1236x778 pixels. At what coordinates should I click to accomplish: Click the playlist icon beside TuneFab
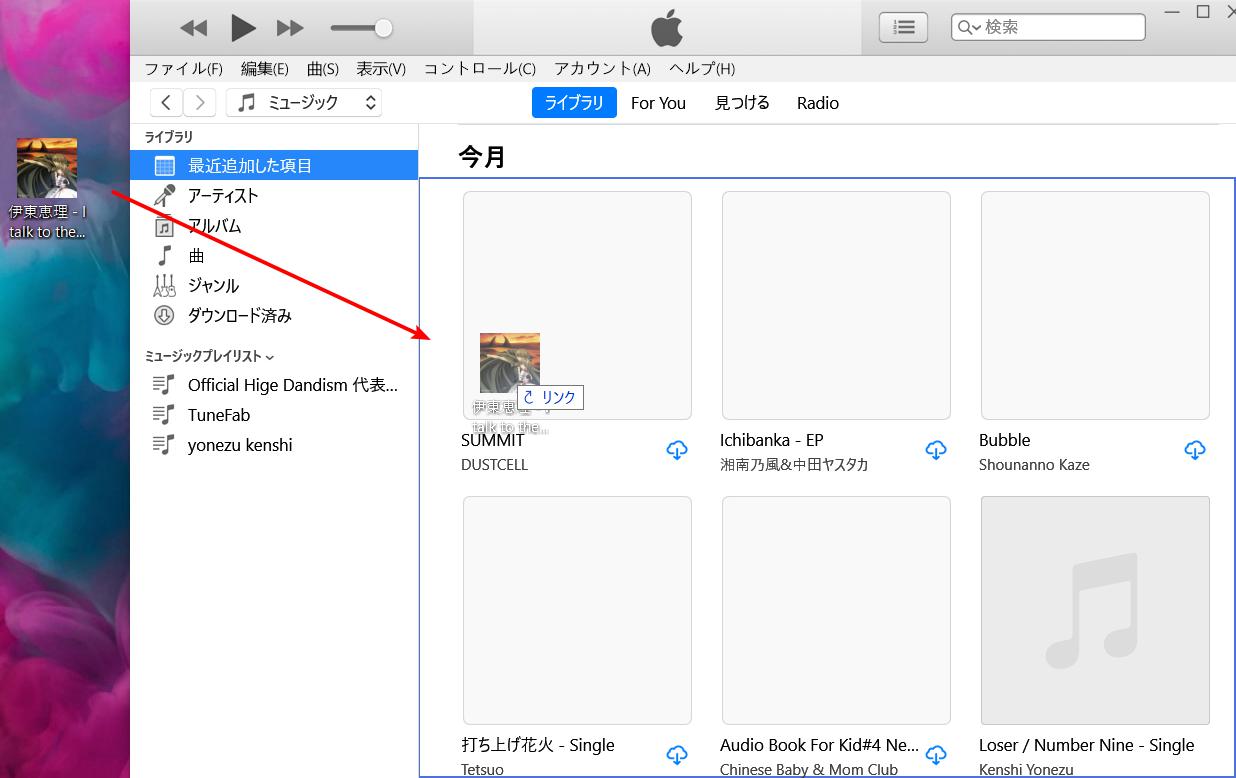(163, 415)
